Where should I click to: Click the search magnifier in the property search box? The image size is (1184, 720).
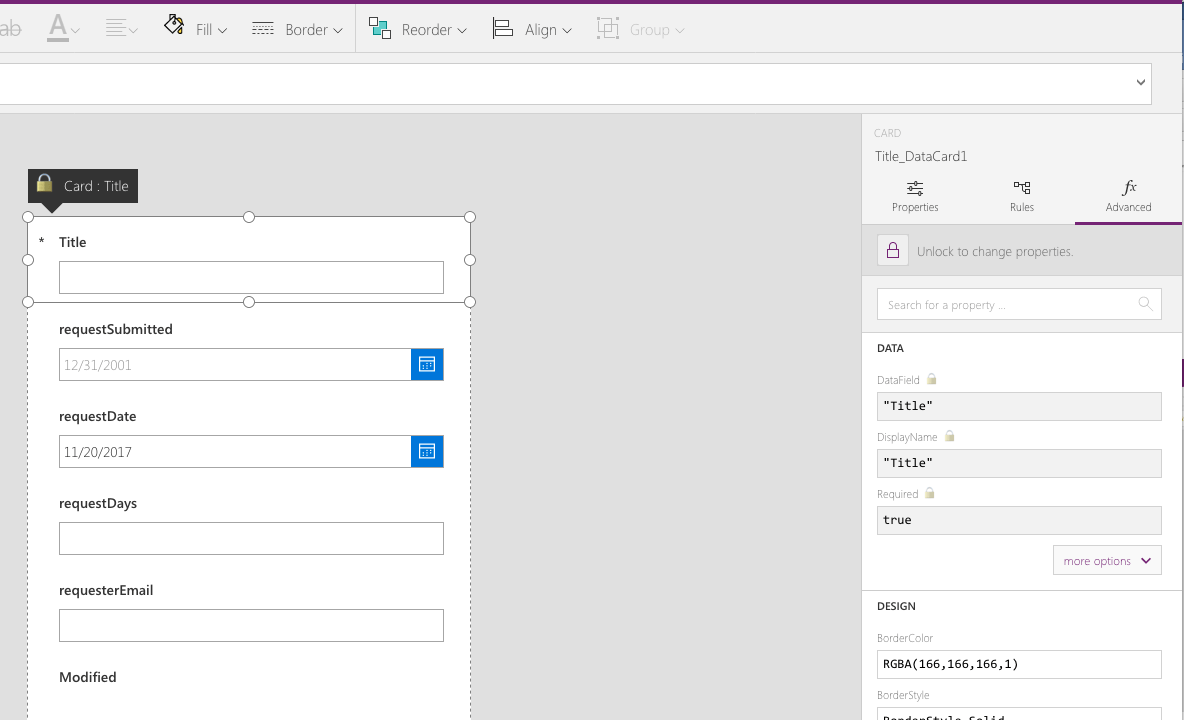1144,304
